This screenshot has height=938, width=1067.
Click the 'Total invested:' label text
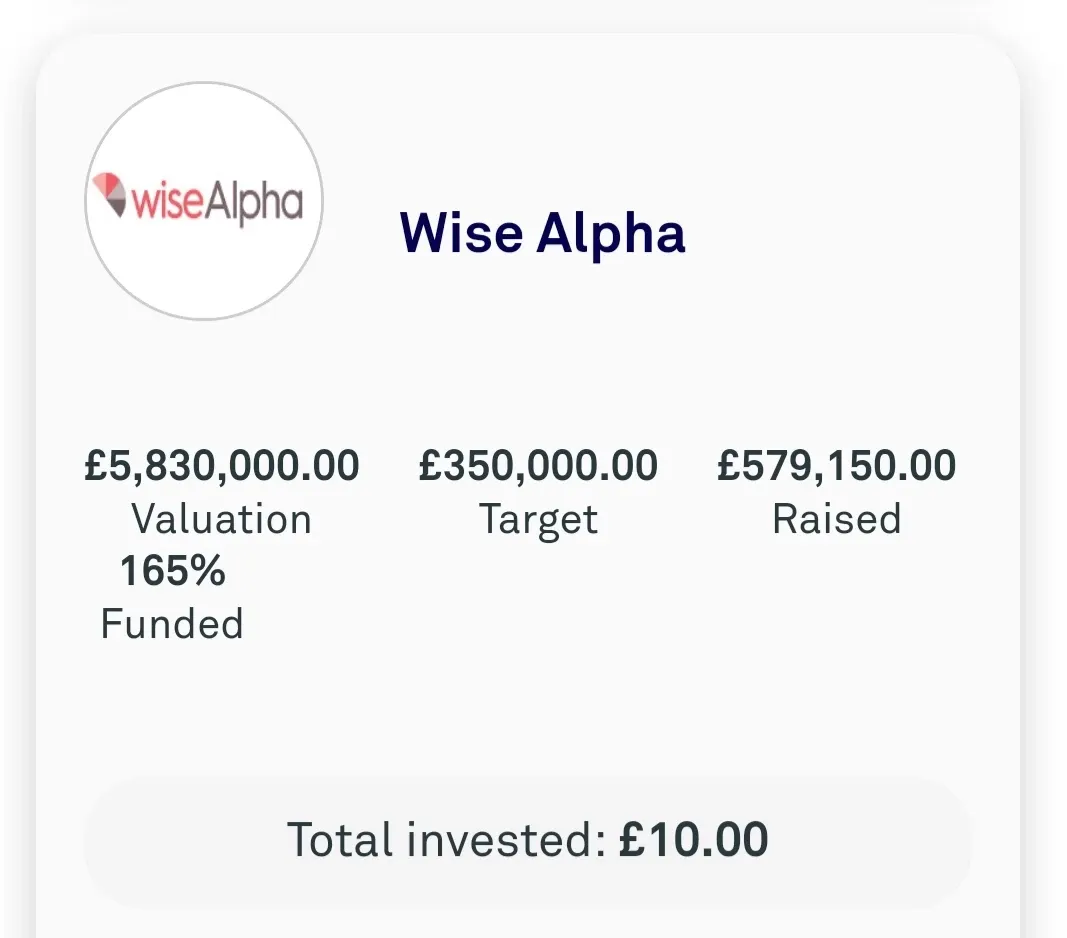446,839
